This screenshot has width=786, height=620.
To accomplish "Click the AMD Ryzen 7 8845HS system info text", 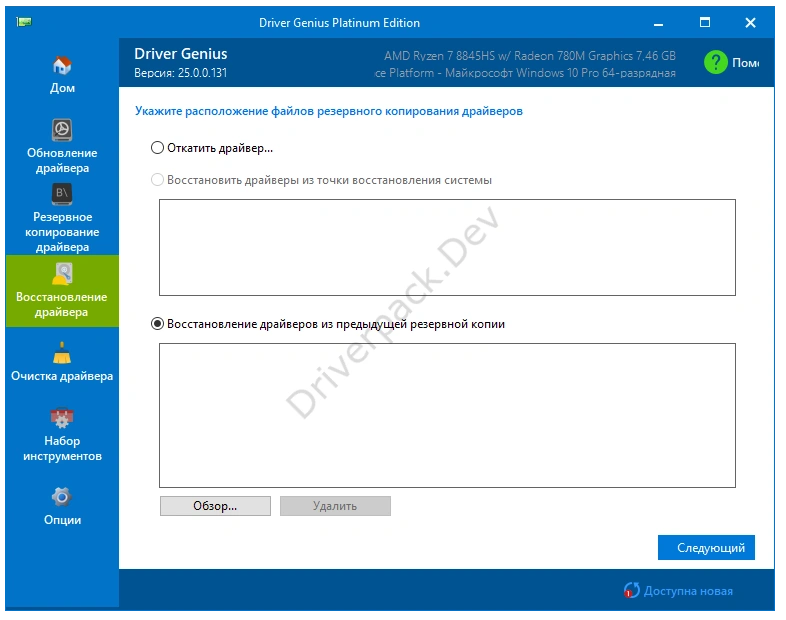I will tap(530, 56).
